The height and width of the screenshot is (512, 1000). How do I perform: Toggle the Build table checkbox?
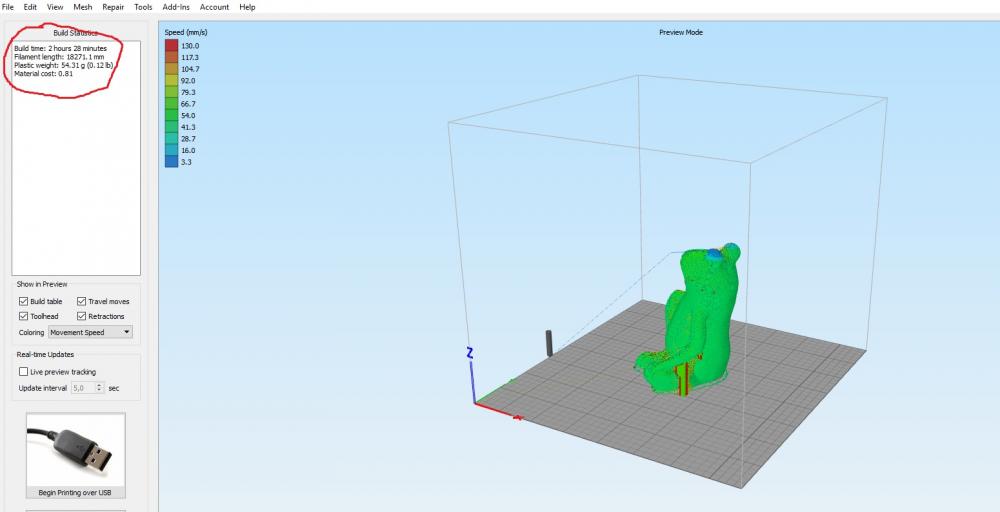coord(24,301)
